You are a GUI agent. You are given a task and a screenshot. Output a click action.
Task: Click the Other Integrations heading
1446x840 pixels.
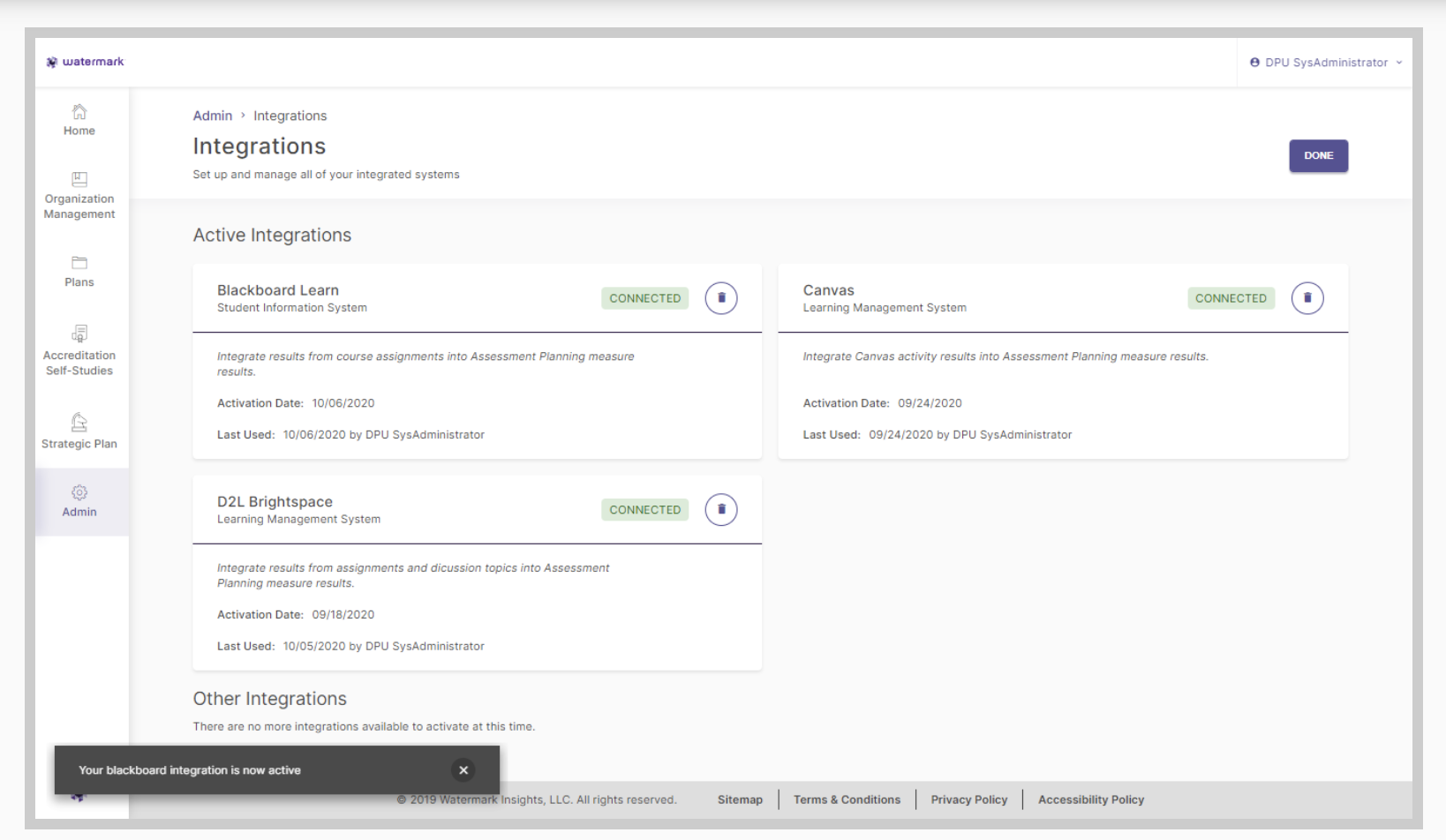[270, 699]
